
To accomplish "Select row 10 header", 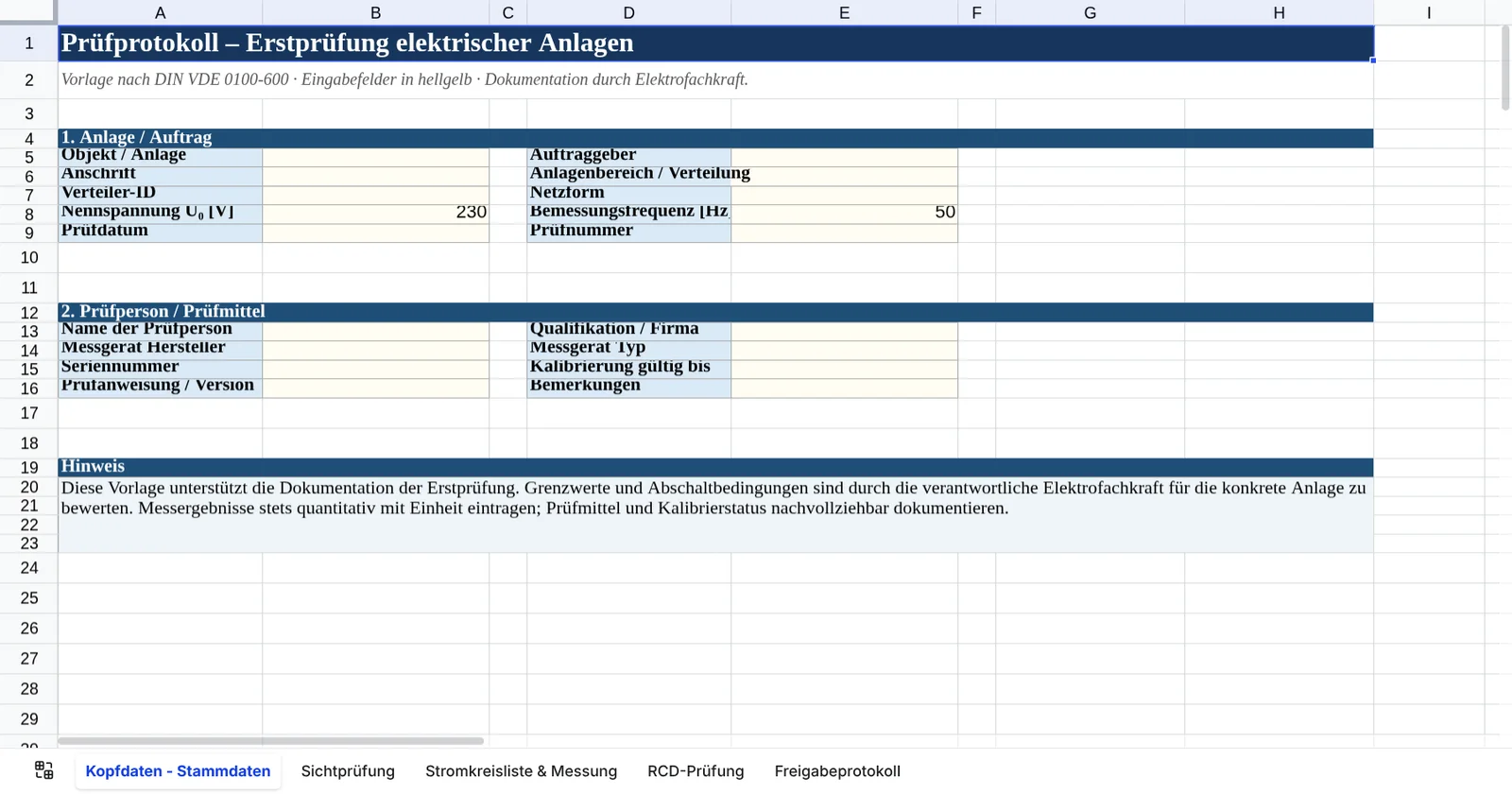I will pos(29,257).
